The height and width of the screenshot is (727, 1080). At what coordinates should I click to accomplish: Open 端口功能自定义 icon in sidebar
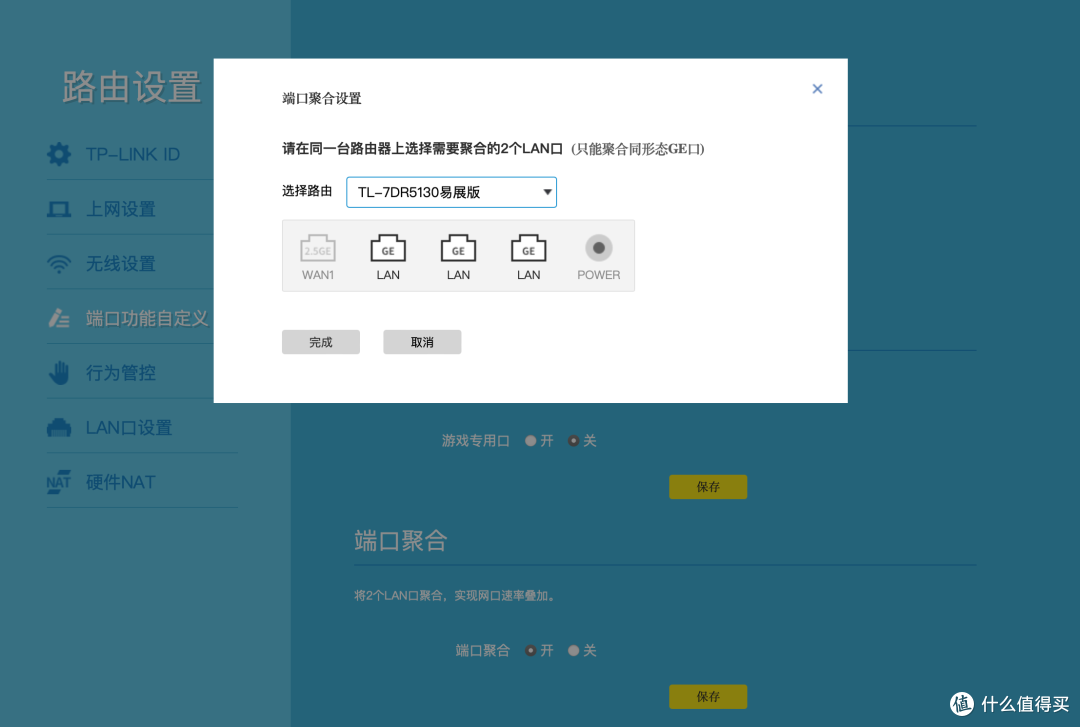click(59, 318)
